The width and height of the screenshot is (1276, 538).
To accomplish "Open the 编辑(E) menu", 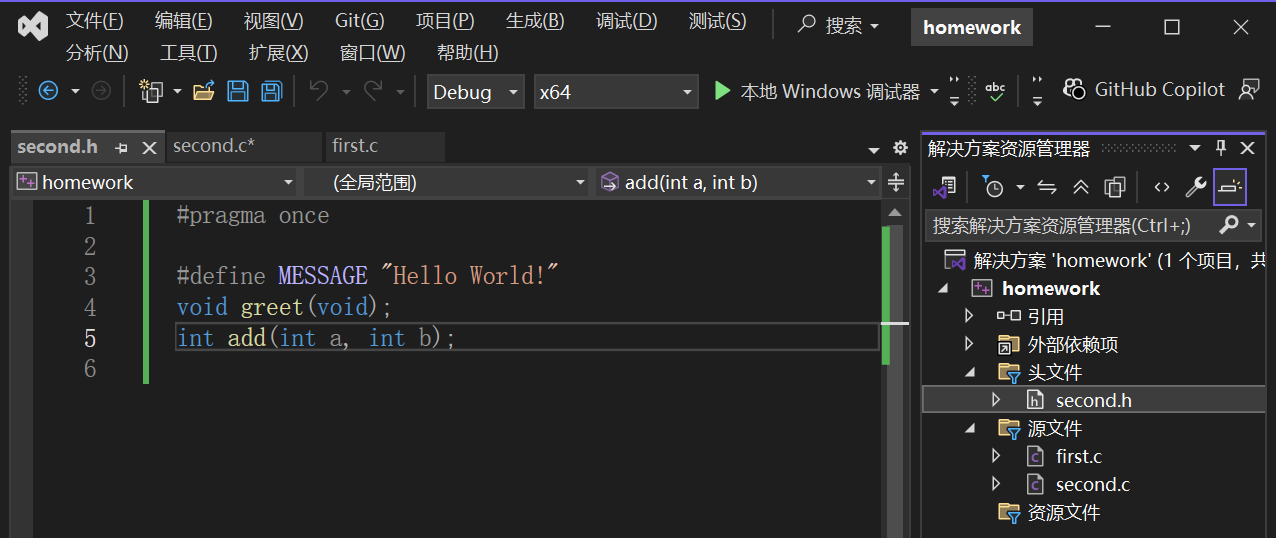I will 183,21.
